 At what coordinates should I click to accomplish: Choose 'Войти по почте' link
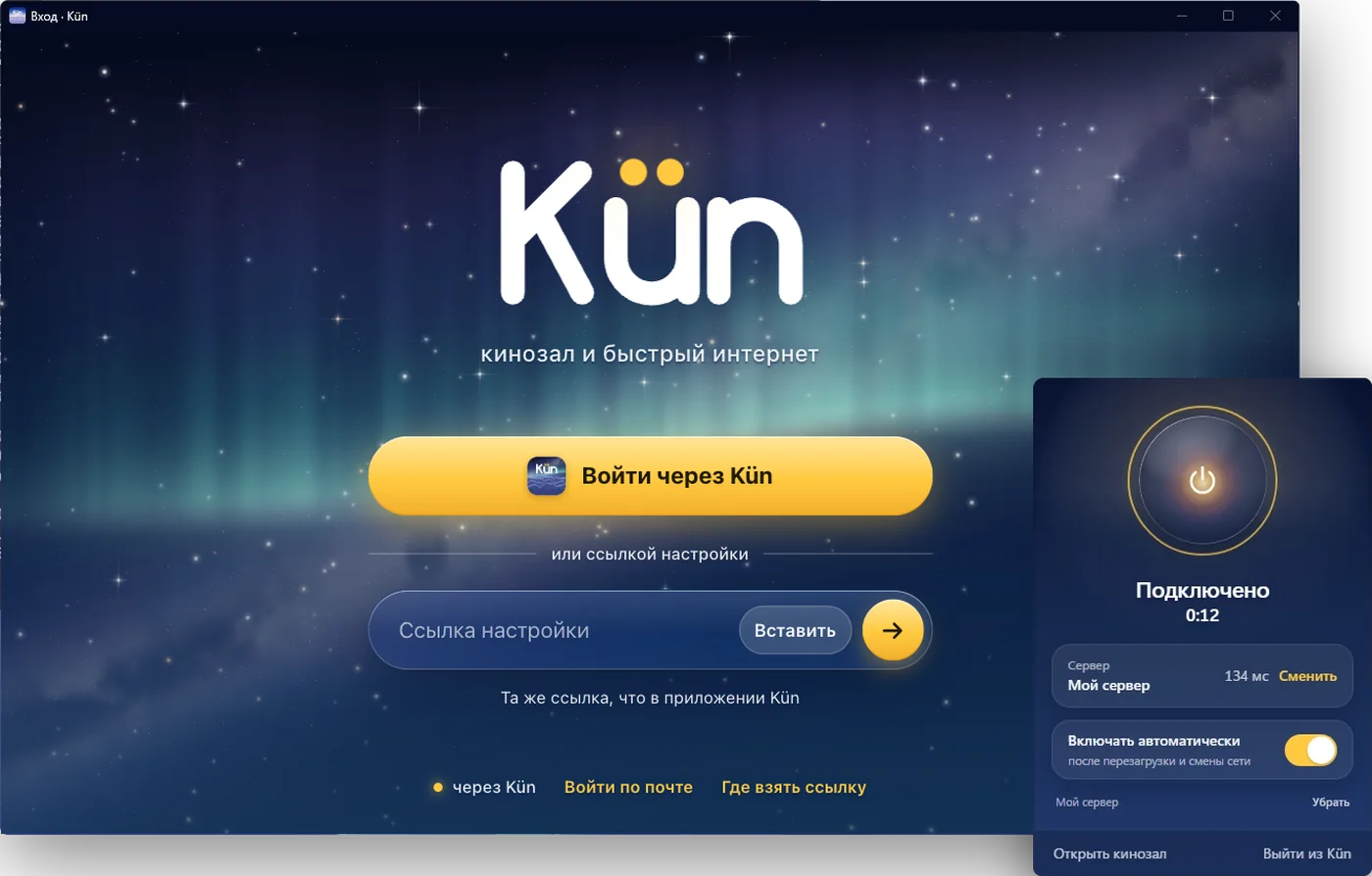pyautogui.click(x=628, y=787)
